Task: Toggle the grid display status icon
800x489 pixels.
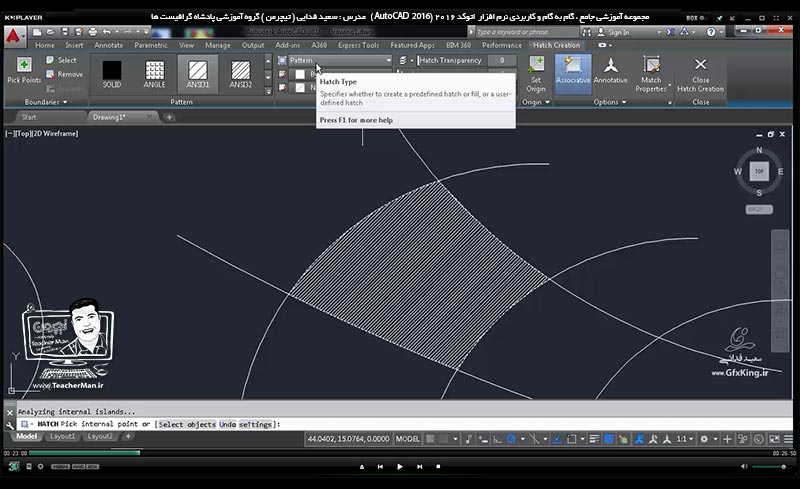Action: pyautogui.click(x=431, y=439)
